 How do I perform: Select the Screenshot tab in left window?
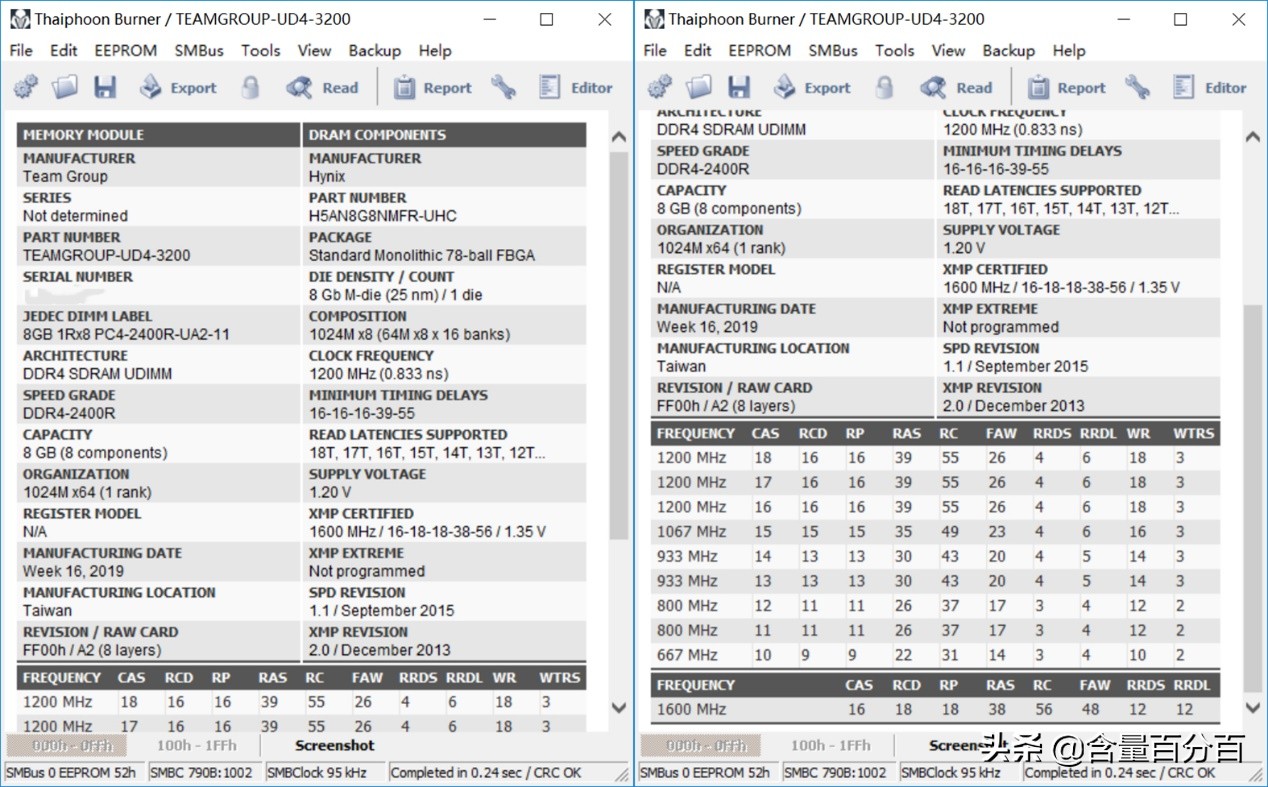coord(335,746)
